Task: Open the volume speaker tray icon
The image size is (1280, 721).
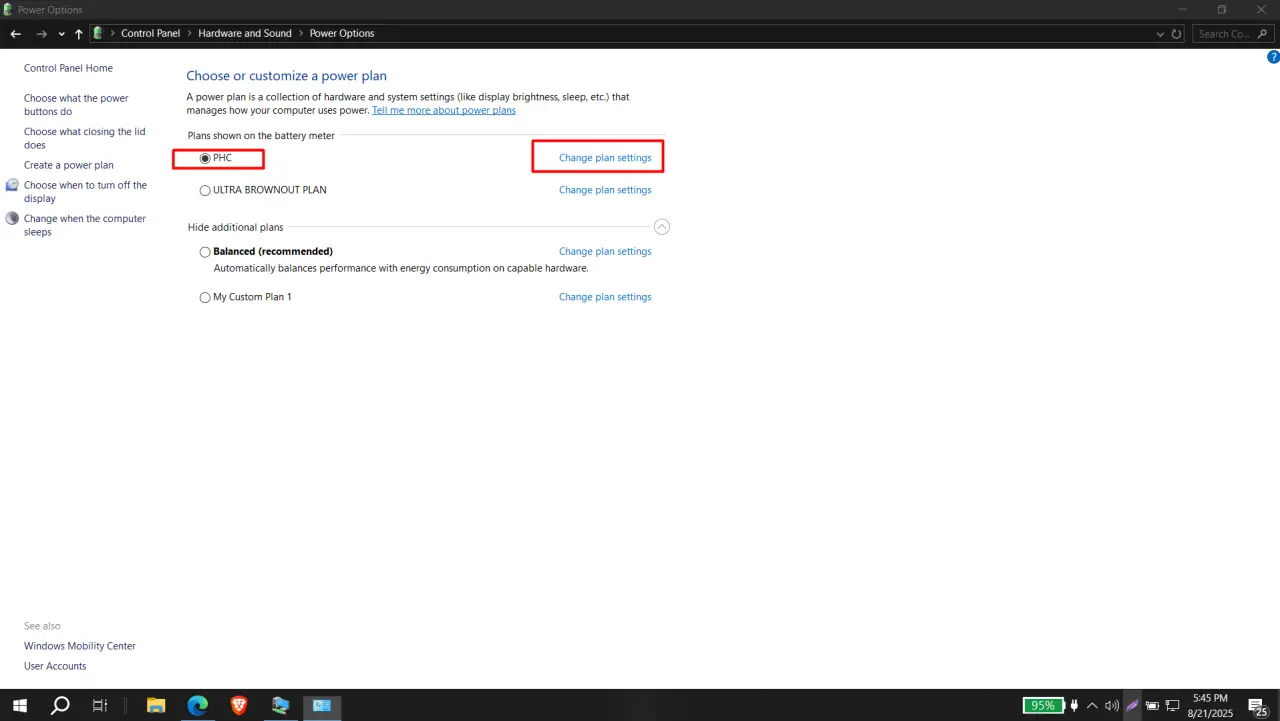Action: [1111, 705]
